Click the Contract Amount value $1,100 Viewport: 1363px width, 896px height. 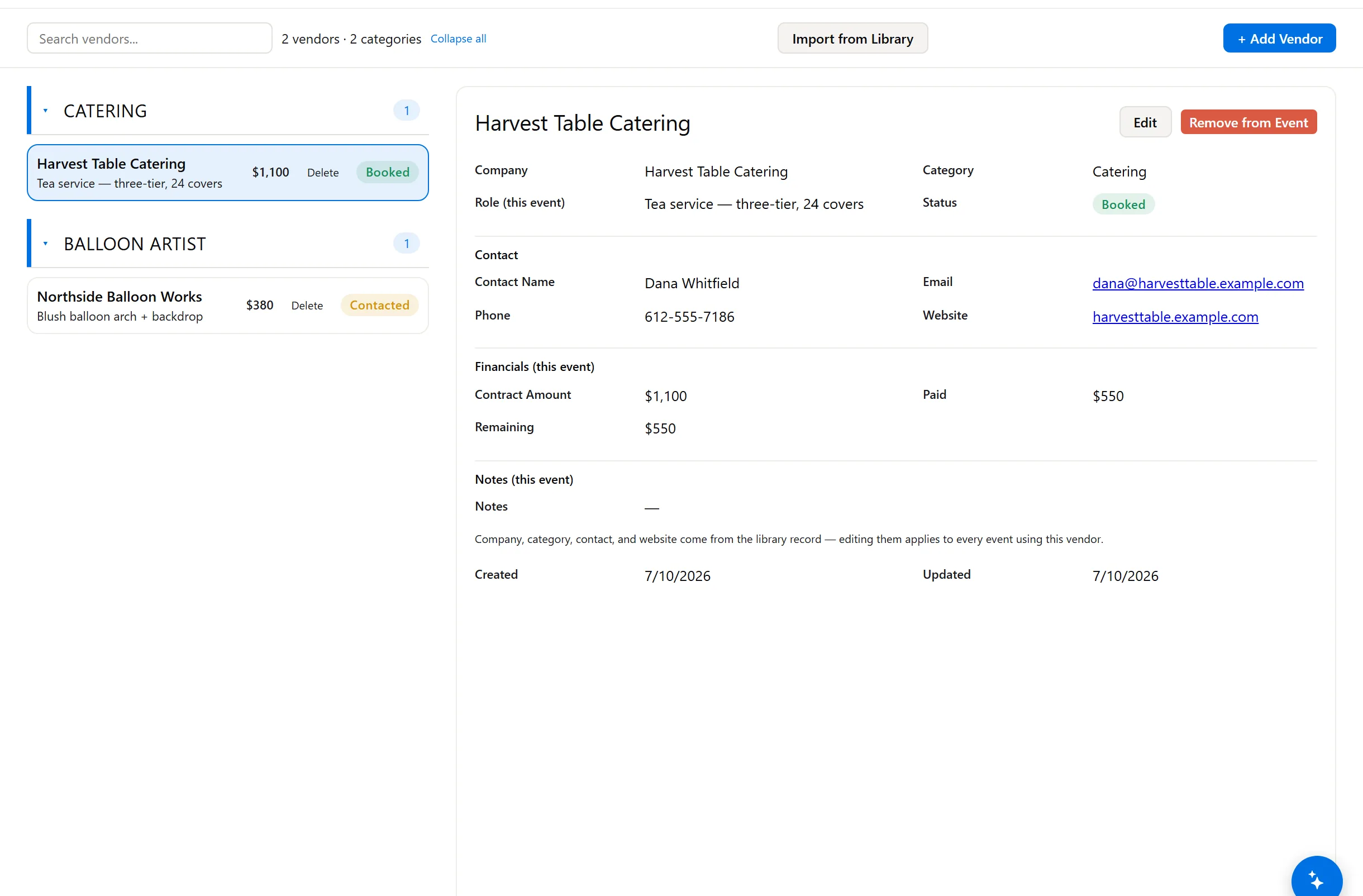(665, 396)
